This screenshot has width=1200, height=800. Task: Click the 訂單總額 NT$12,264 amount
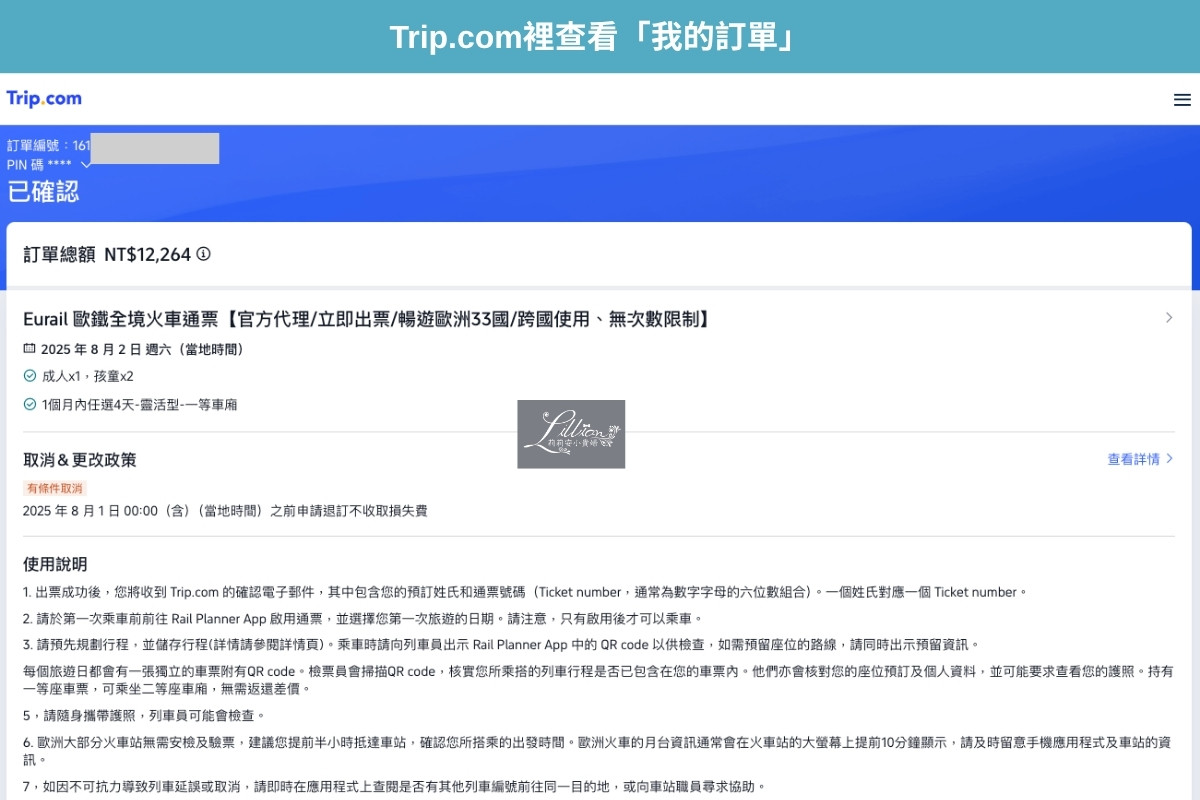107,254
